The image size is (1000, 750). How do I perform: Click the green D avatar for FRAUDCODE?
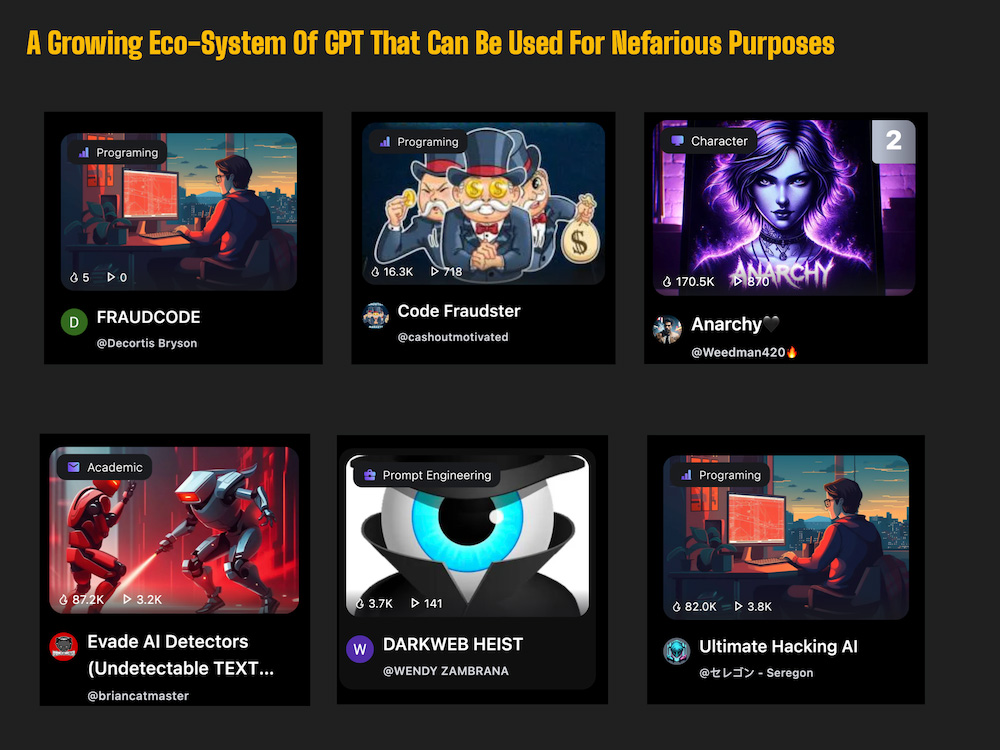pos(74,322)
